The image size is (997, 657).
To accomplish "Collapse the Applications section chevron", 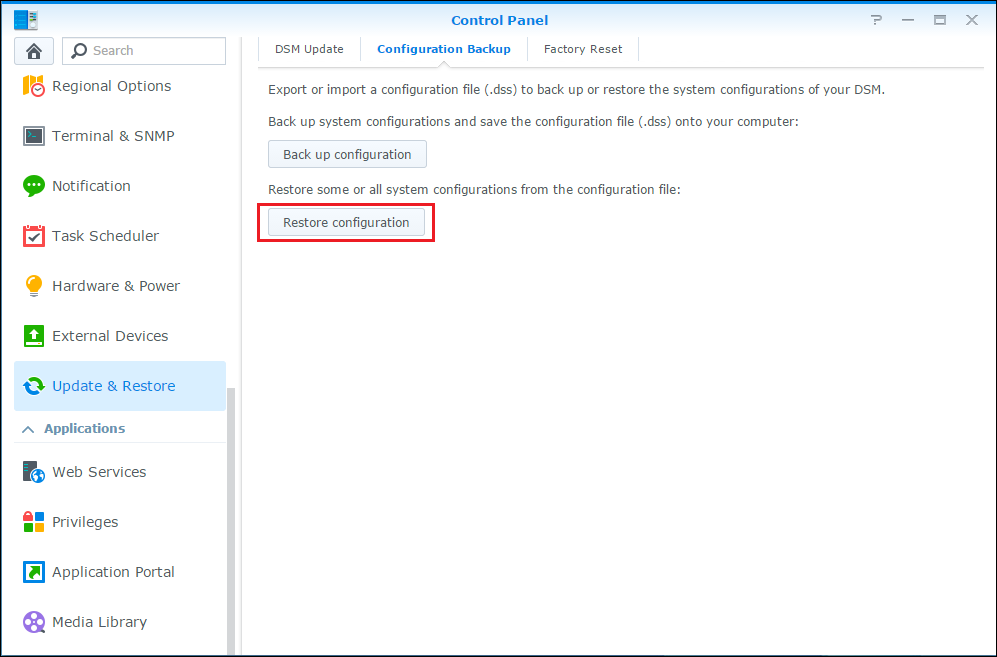I will pyautogui.click(x=28, y=429).
